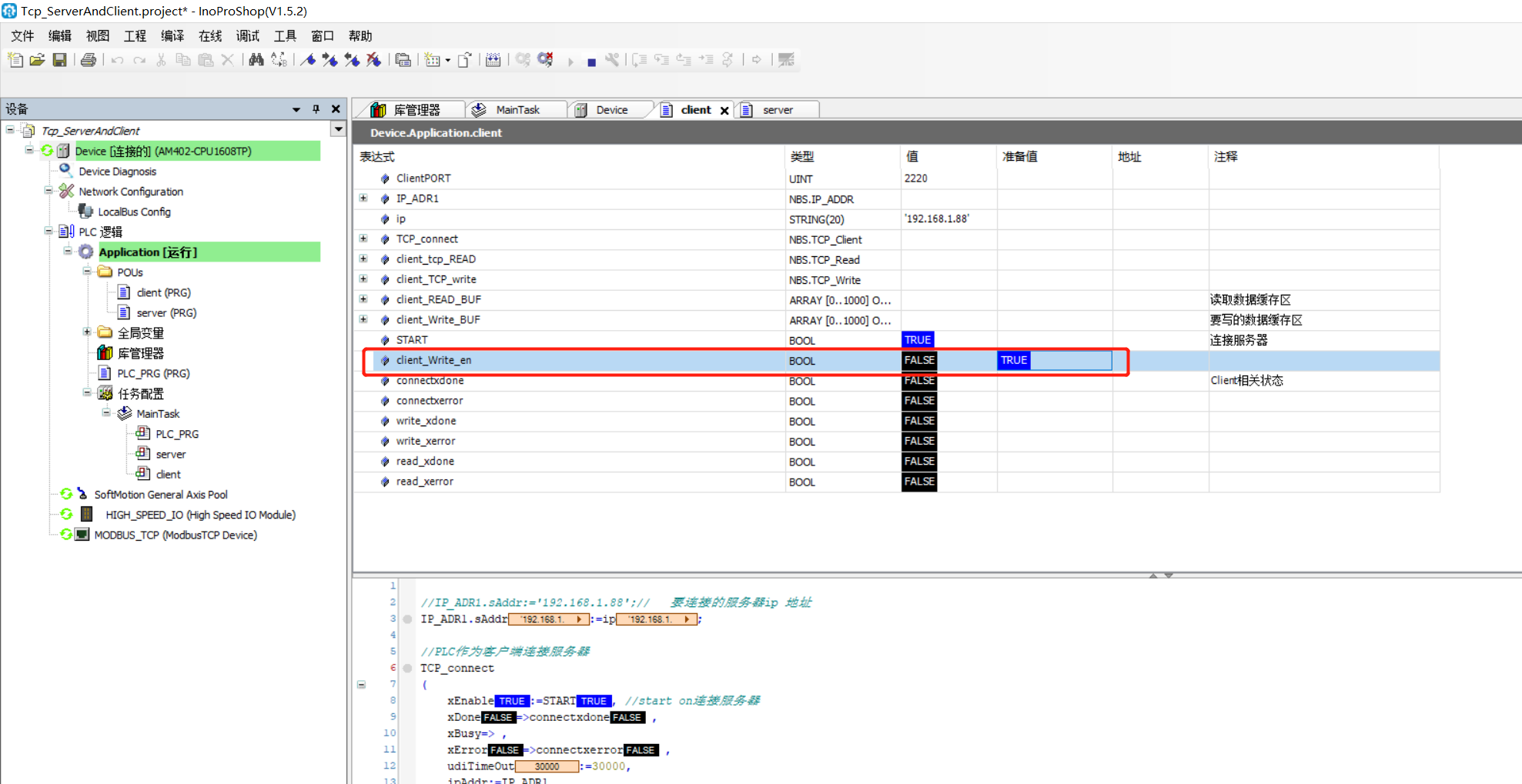The image size is (1522, 784).
Task: Open the 文件 menu
Action: pos(23,35)
